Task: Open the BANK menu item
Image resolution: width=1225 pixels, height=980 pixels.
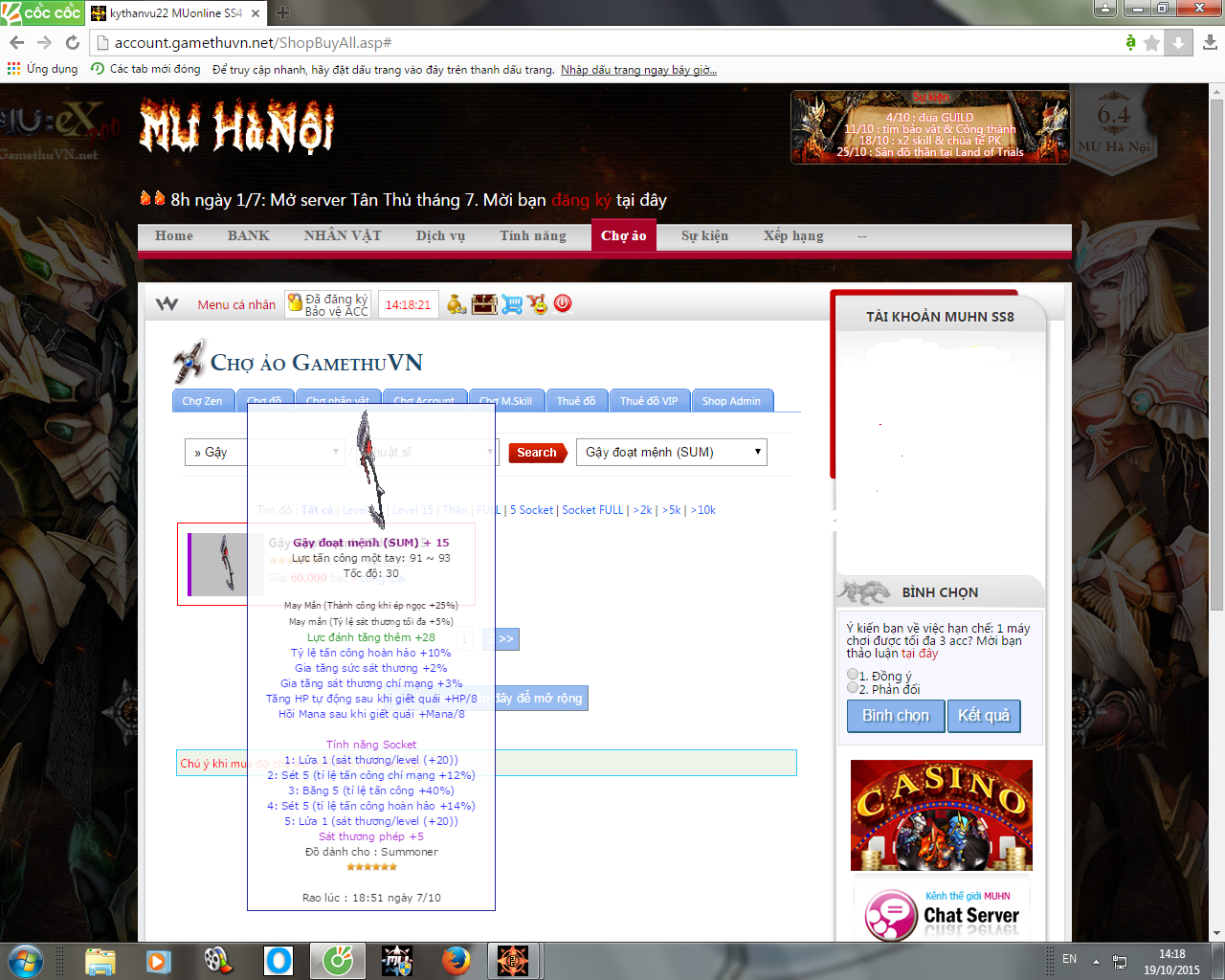Action: (x=249, y=235)
